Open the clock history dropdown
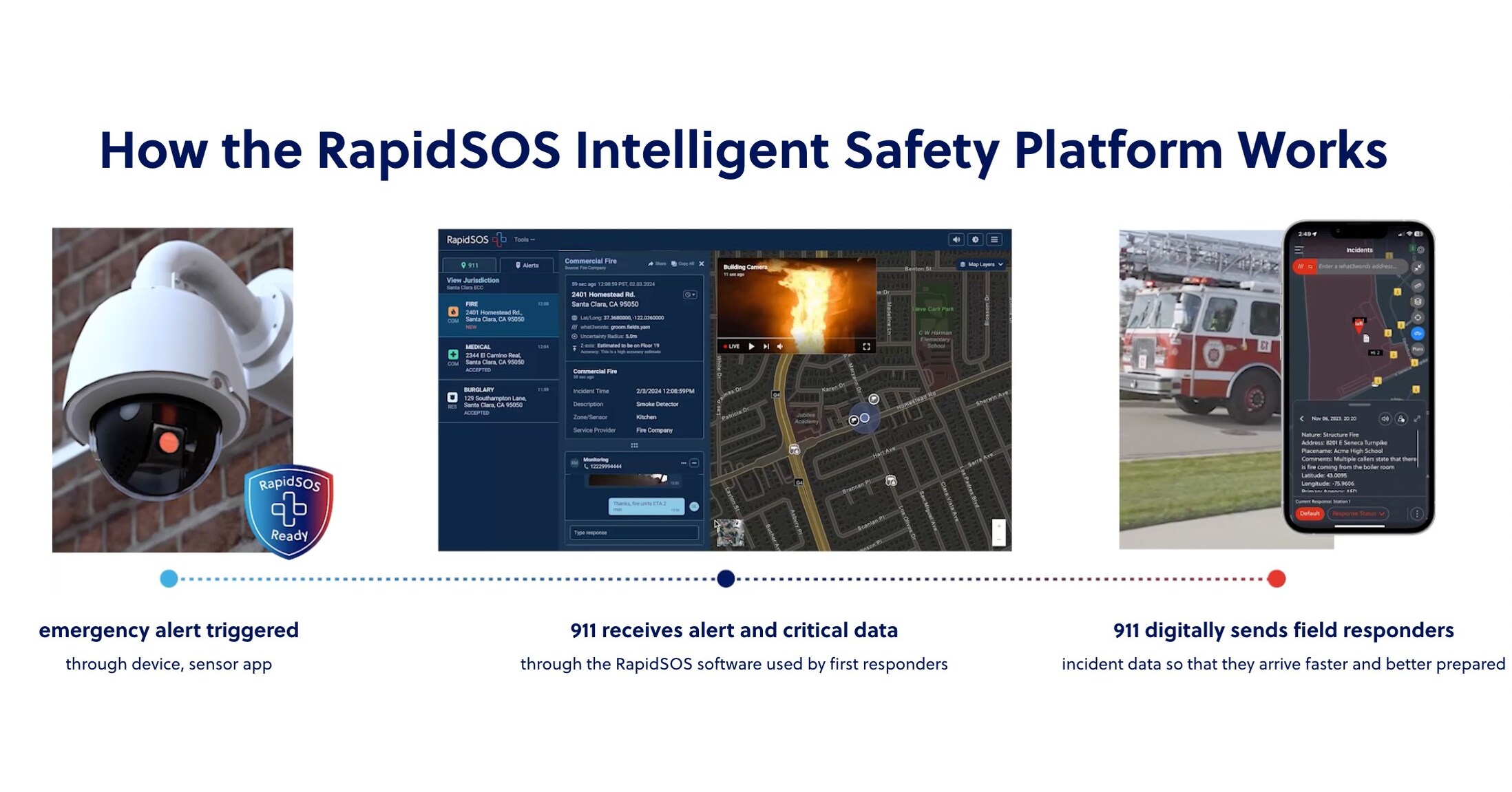Viewport: 1512px width, 792px height. tap(690, 295)
